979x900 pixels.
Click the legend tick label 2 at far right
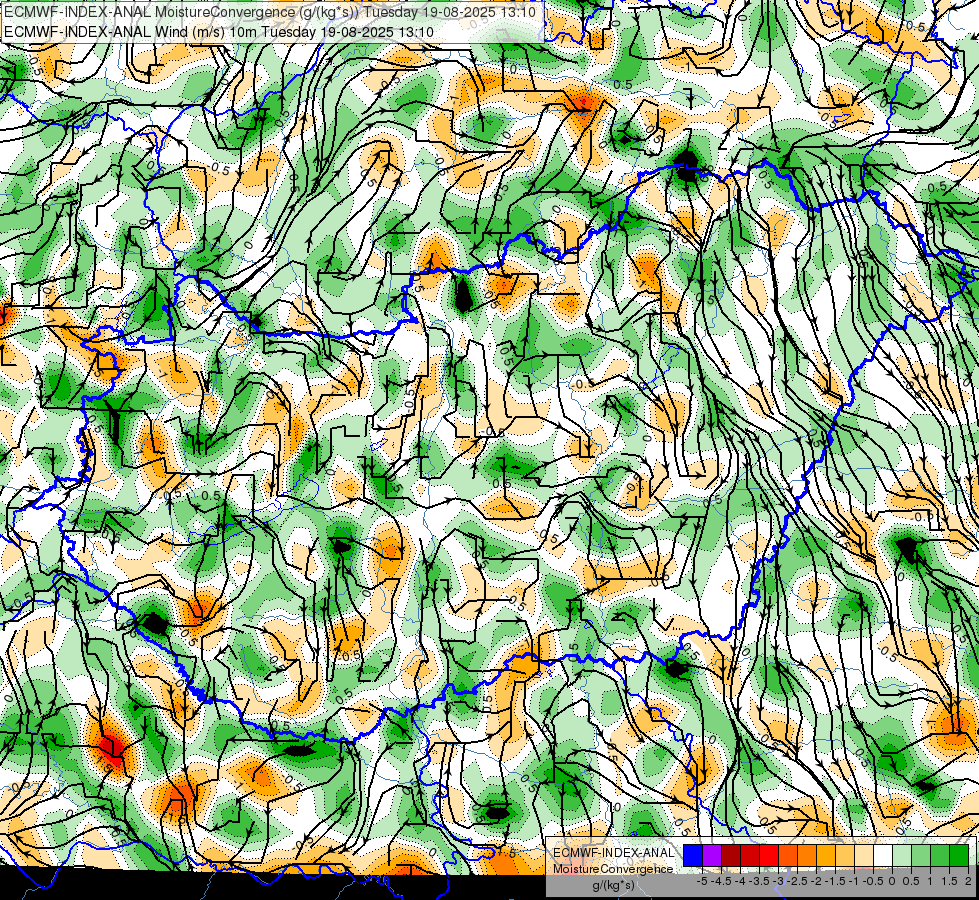[x=968, y=881]
